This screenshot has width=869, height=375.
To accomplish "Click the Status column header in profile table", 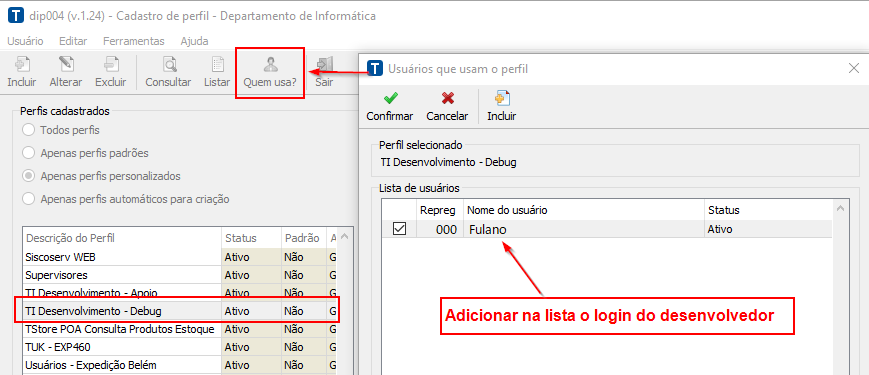I will [x=251, y=238].
